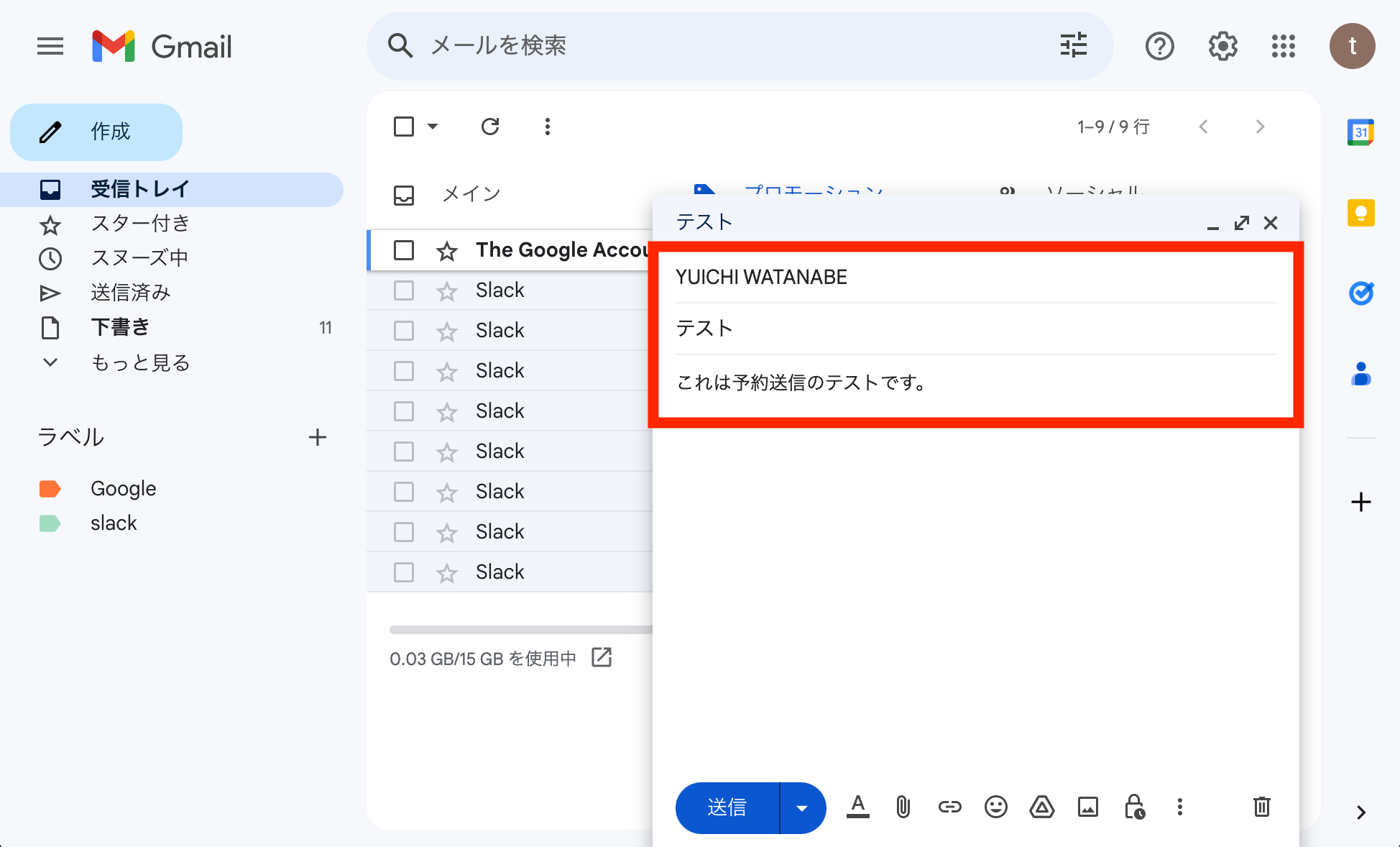The image size is (1400, 847).
Task: Focus the メールを検索 search field
Action: [740, 45]
